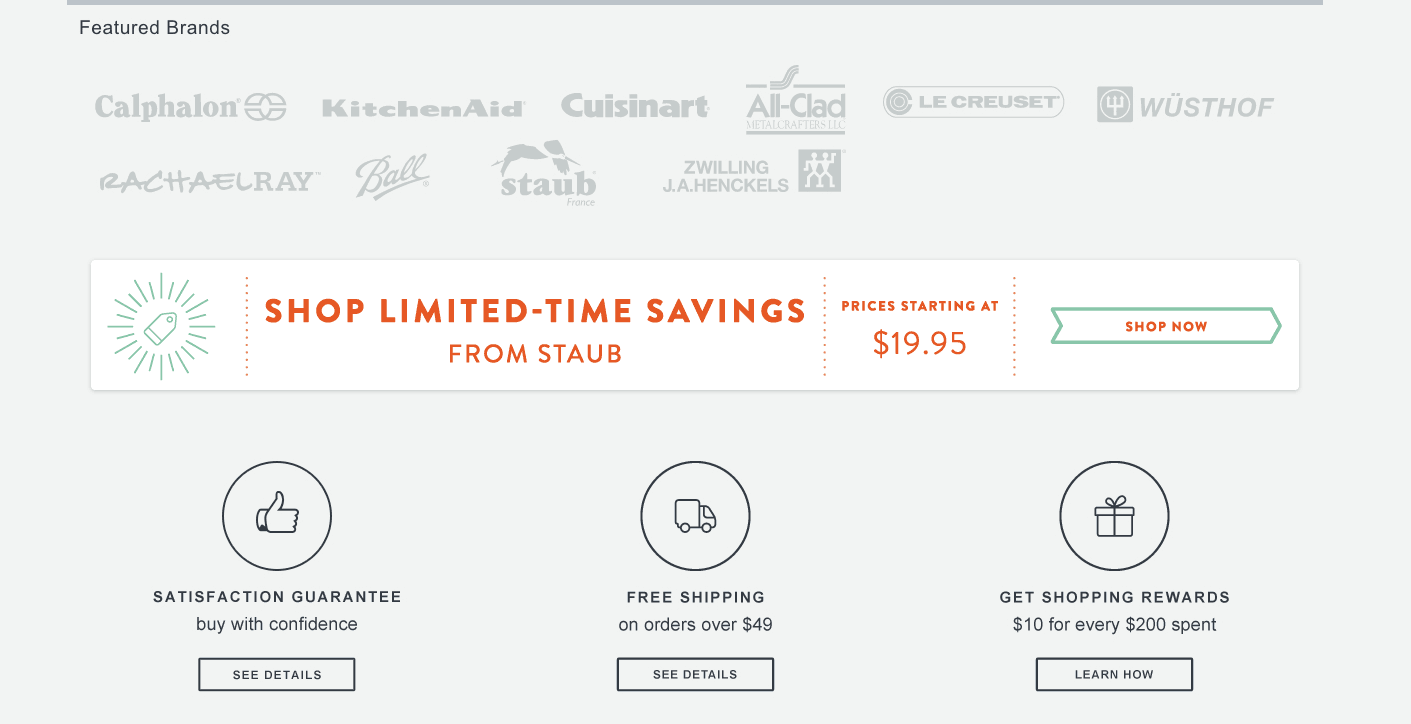
Task: Click the Staub France brand logo
Action: (x=543, y=175)
